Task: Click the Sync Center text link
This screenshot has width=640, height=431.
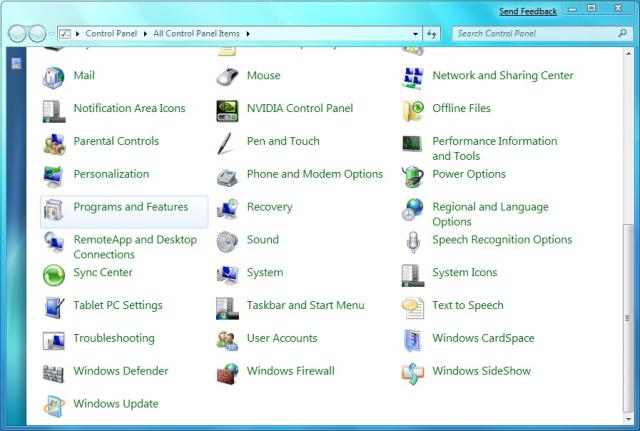Action: (x=103, y=273)
